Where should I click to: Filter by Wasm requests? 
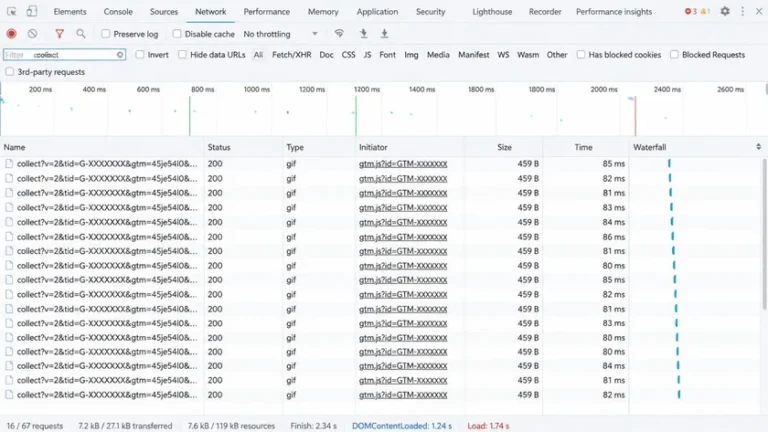tap(528, 55)
